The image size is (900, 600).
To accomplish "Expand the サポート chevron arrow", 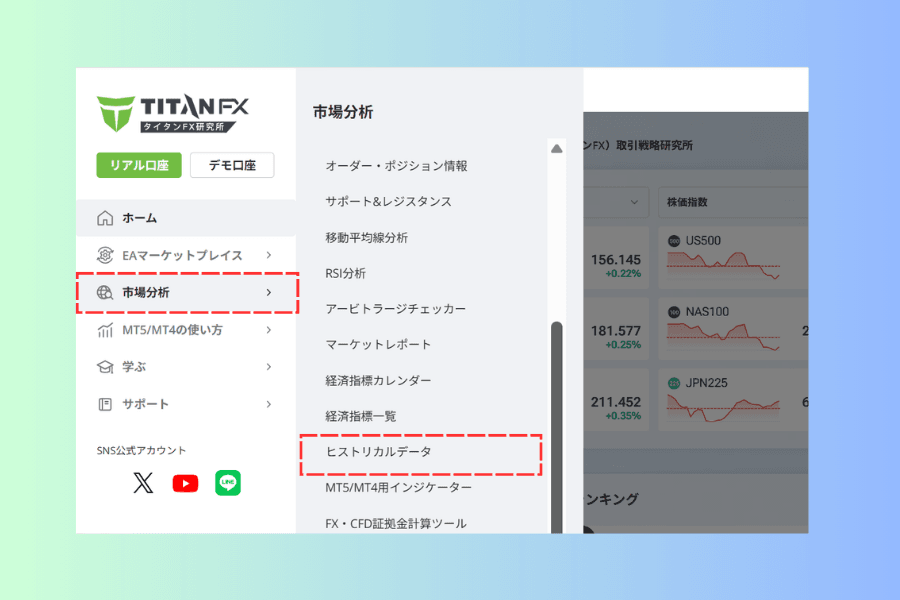I will coord(269,404).
